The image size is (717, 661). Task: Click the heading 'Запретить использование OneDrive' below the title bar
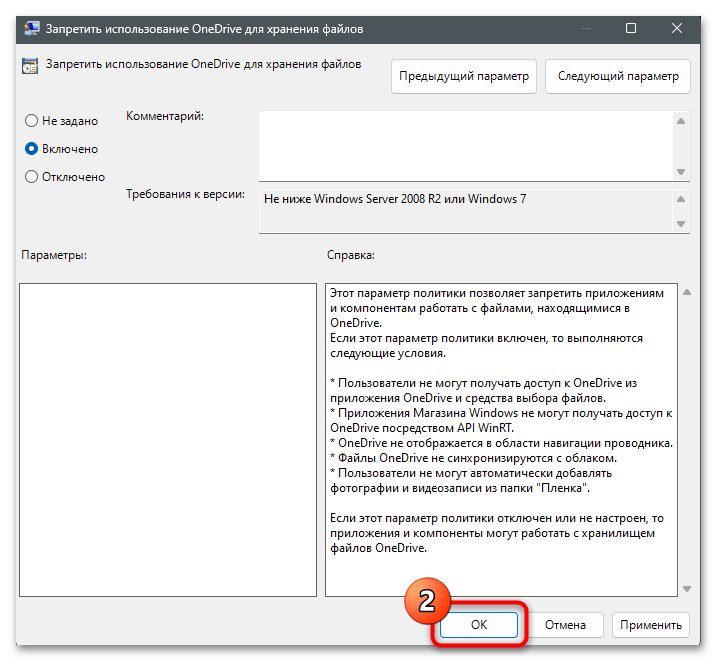coord(203,64)
